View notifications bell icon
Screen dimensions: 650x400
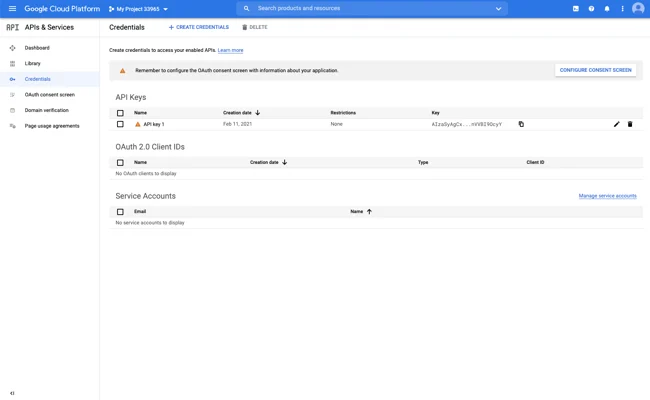click(x=607, y=9)
